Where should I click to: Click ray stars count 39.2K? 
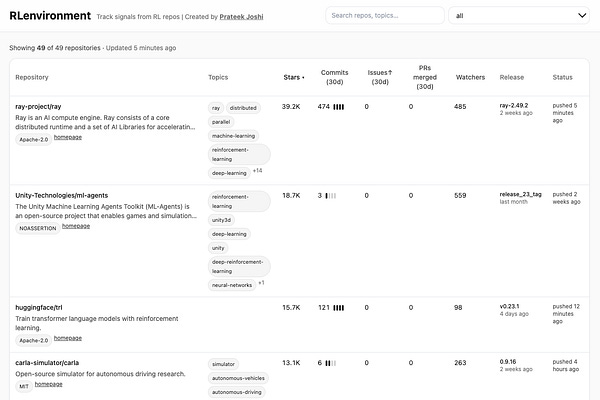pos(291,106)
